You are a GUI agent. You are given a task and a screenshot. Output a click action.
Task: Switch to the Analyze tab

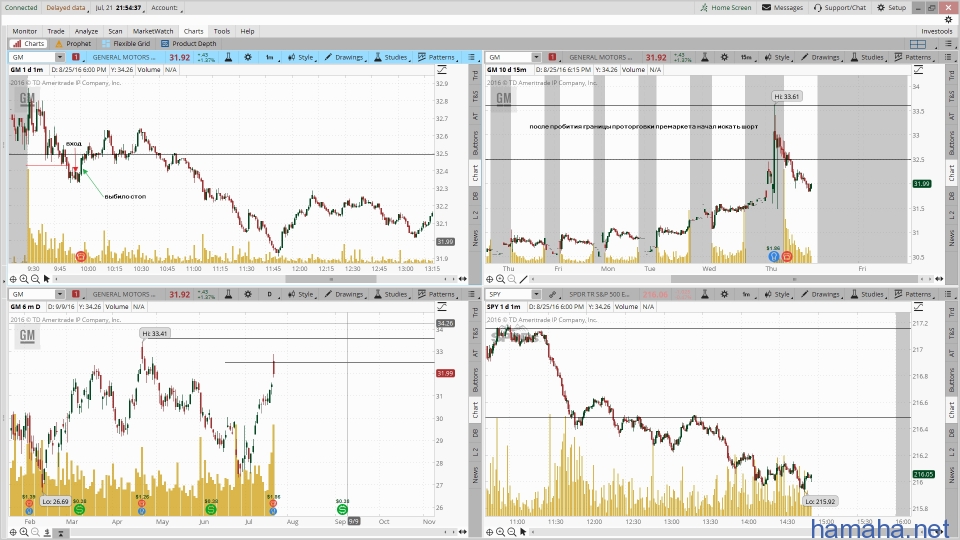tap(86, 31)
